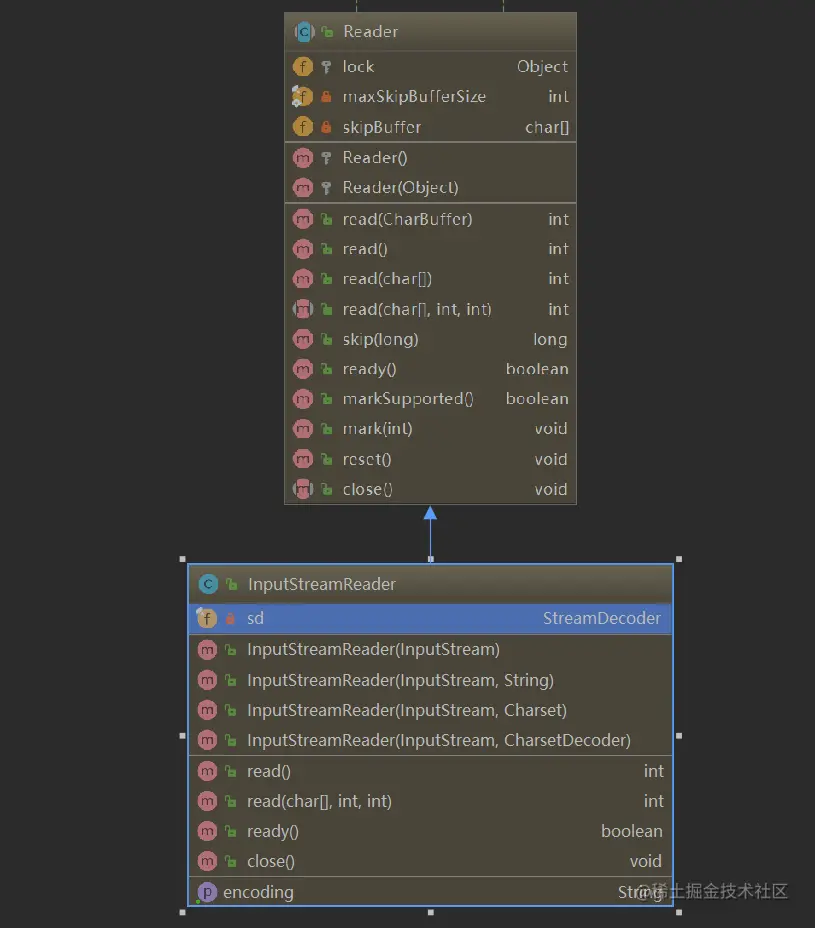Select the lock field row
This screenshot has width=815, height=928.
(430, 66)
